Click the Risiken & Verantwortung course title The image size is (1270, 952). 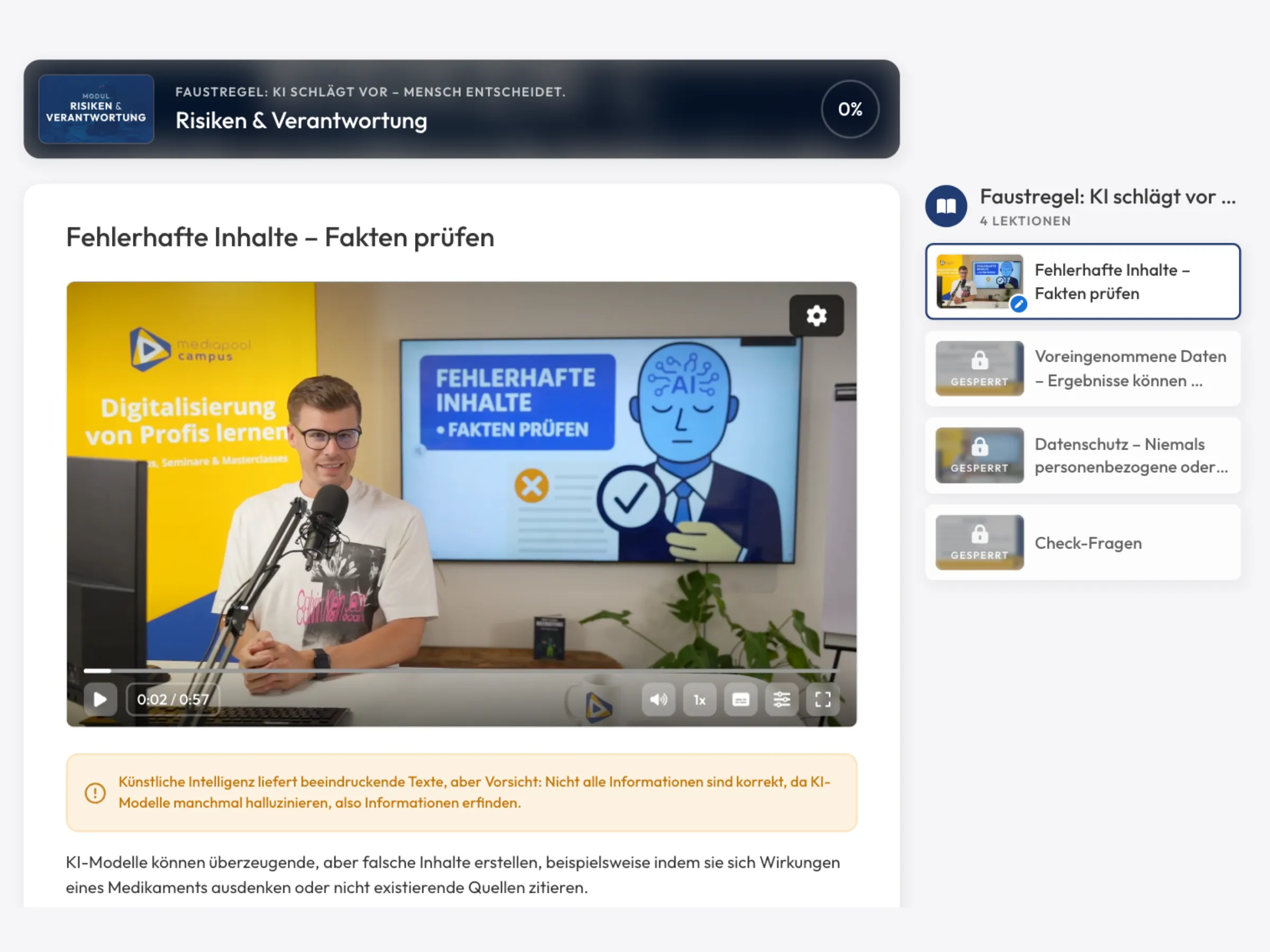click(x=301, y=121)
